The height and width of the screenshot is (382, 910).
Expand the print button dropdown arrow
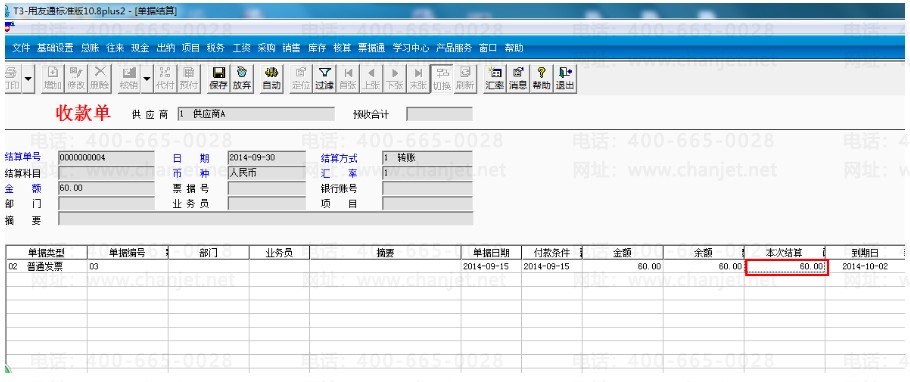tap(28, 78)
